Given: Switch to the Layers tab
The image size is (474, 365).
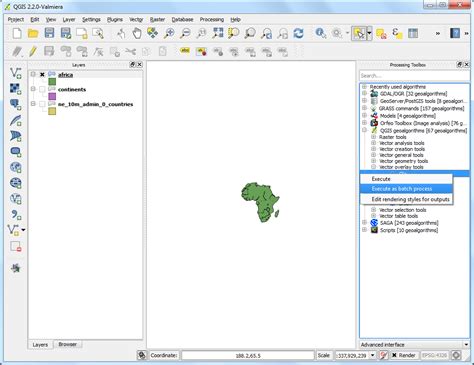Looking at the screenshot, I should (x=40, y=345).
